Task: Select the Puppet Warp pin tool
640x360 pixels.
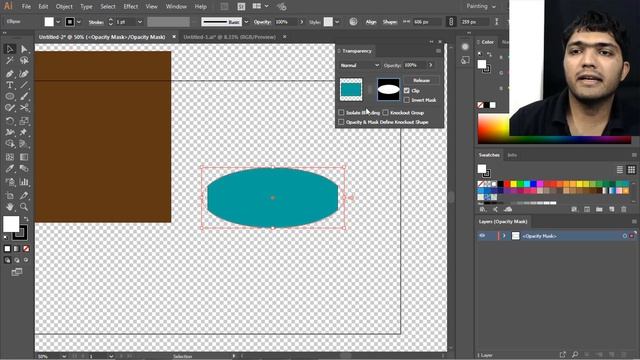Action: (x=24, y=132)
